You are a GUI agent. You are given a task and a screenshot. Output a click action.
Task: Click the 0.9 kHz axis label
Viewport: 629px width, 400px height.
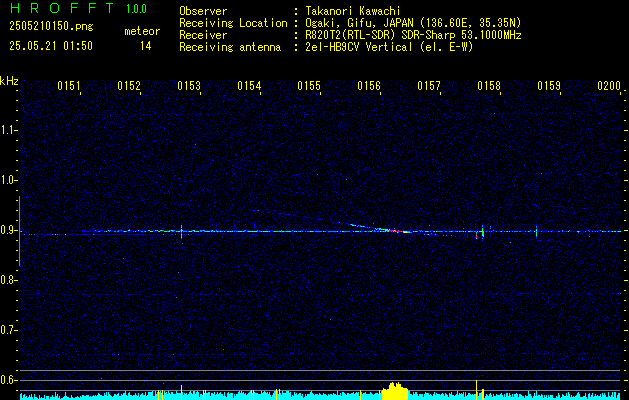[x=8, y=230]
